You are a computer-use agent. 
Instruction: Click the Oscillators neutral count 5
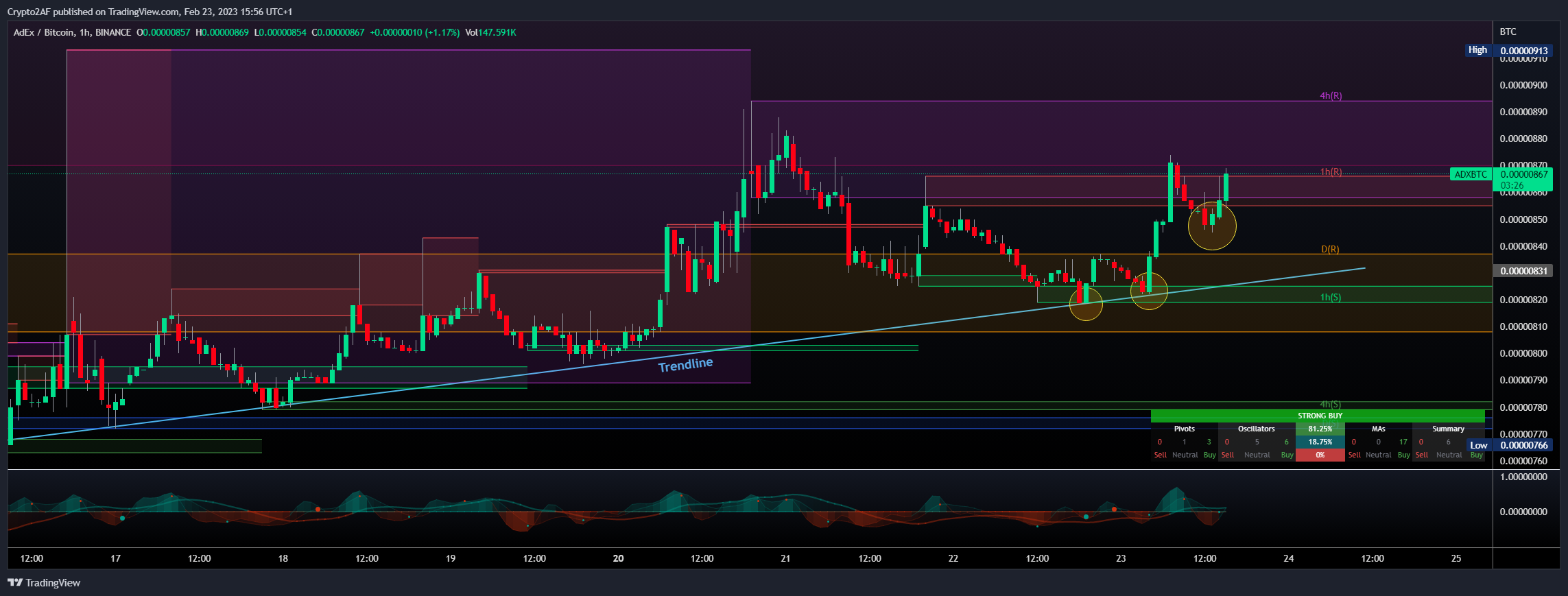click(x=1257, y=442)
